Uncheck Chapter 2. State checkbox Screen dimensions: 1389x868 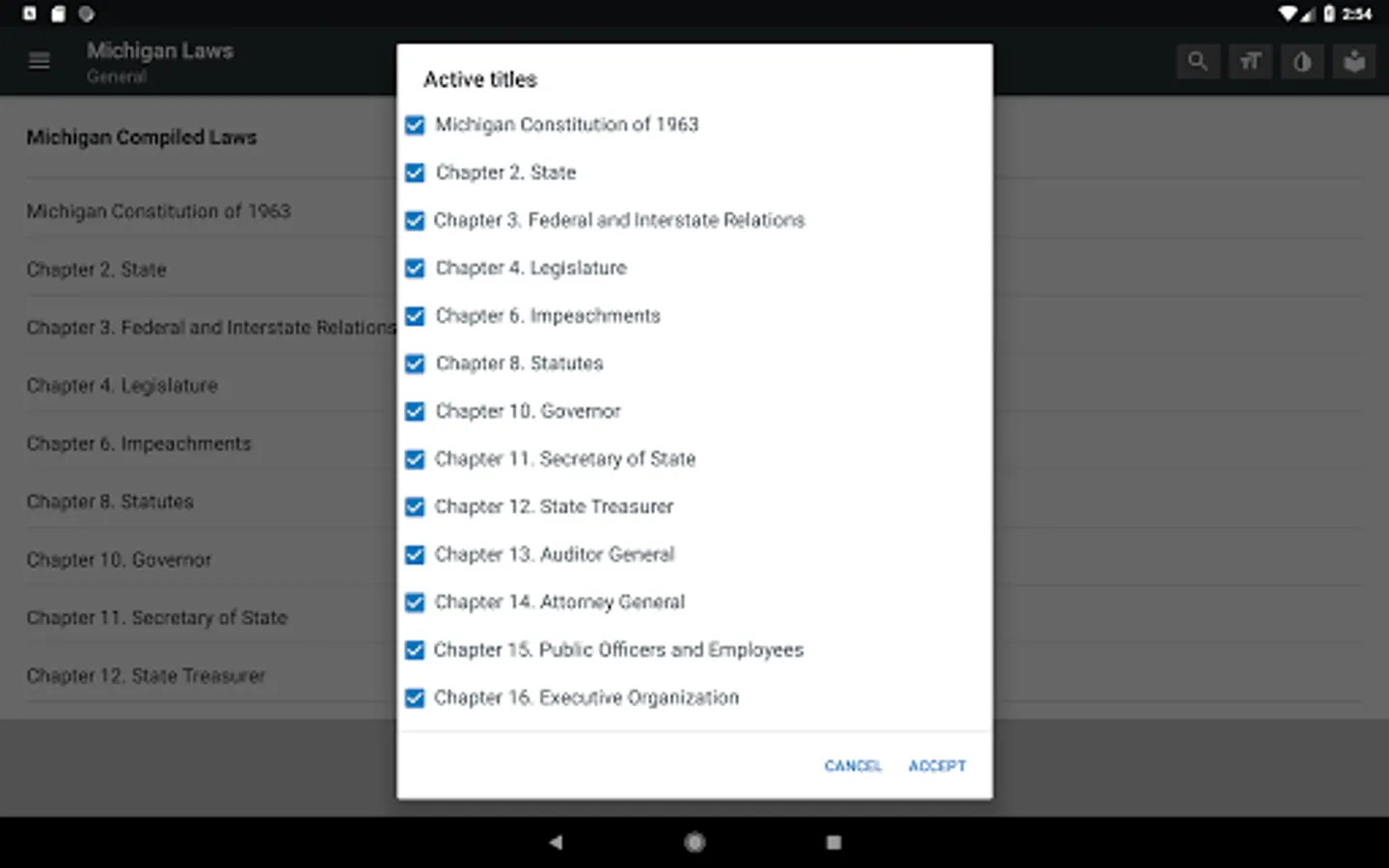[x=415, y=173]
